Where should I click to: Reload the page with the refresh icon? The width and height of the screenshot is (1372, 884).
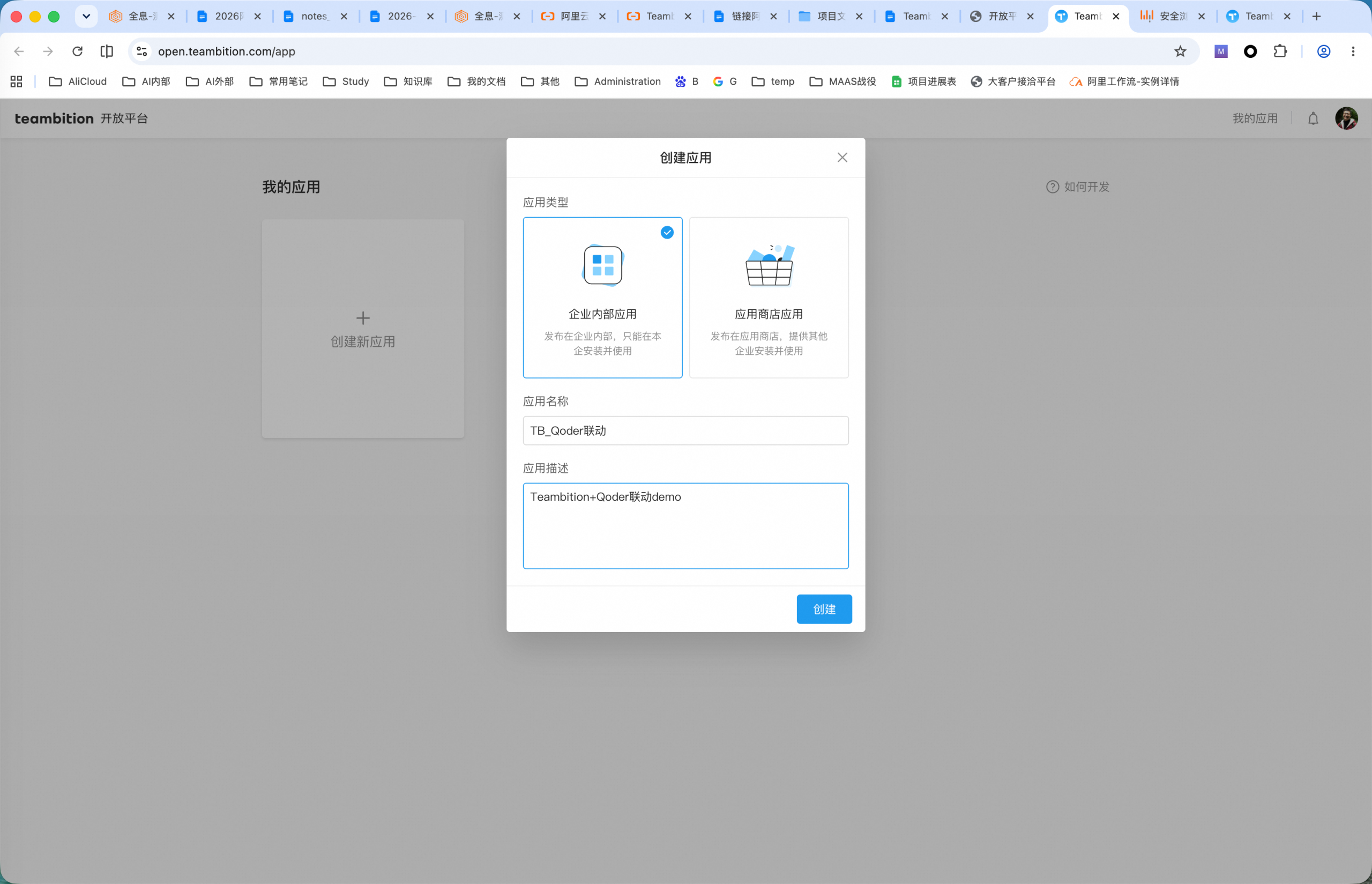pyautogui.click(x=78, y=51)
